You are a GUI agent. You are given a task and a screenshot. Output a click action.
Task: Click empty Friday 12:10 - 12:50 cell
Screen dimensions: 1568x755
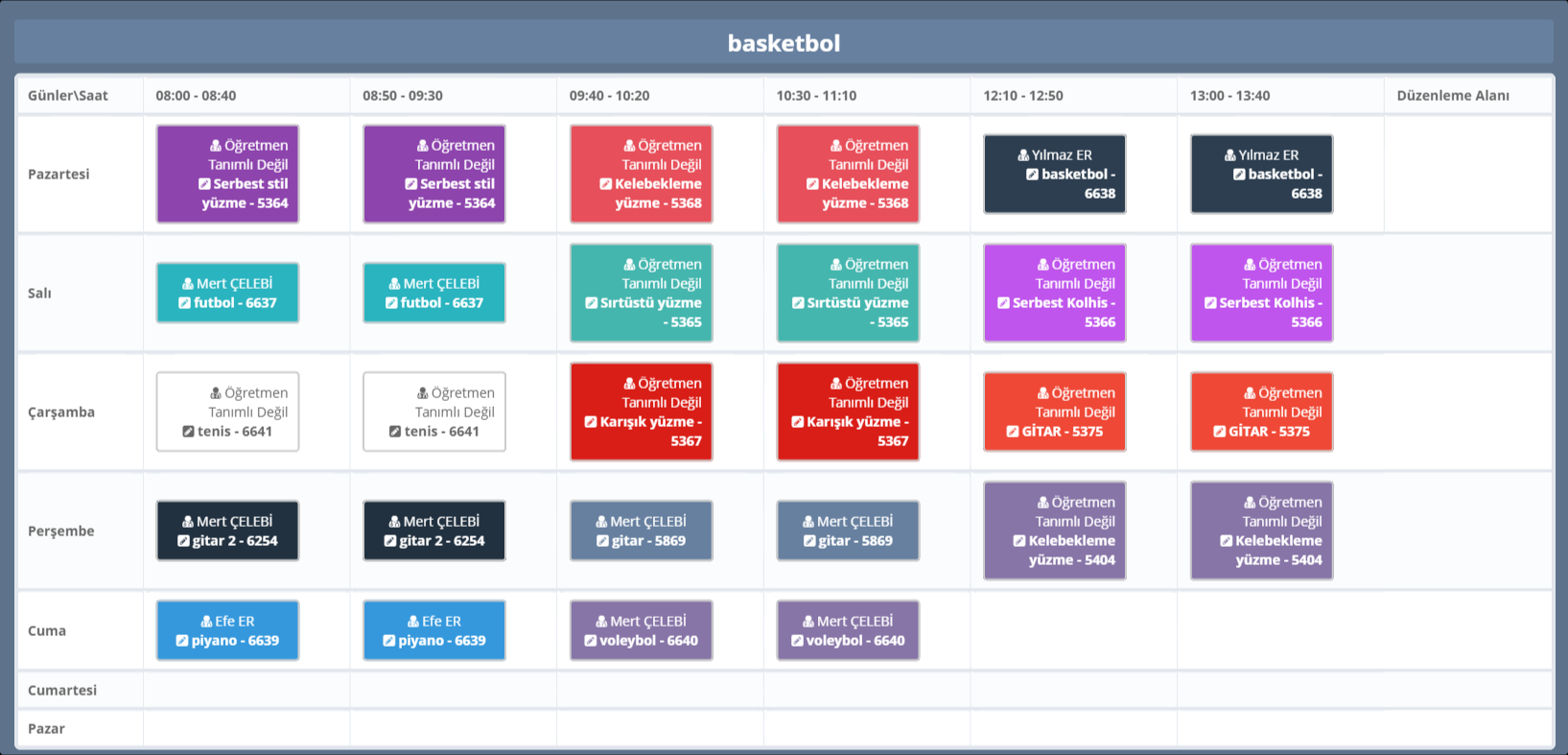1073,631
